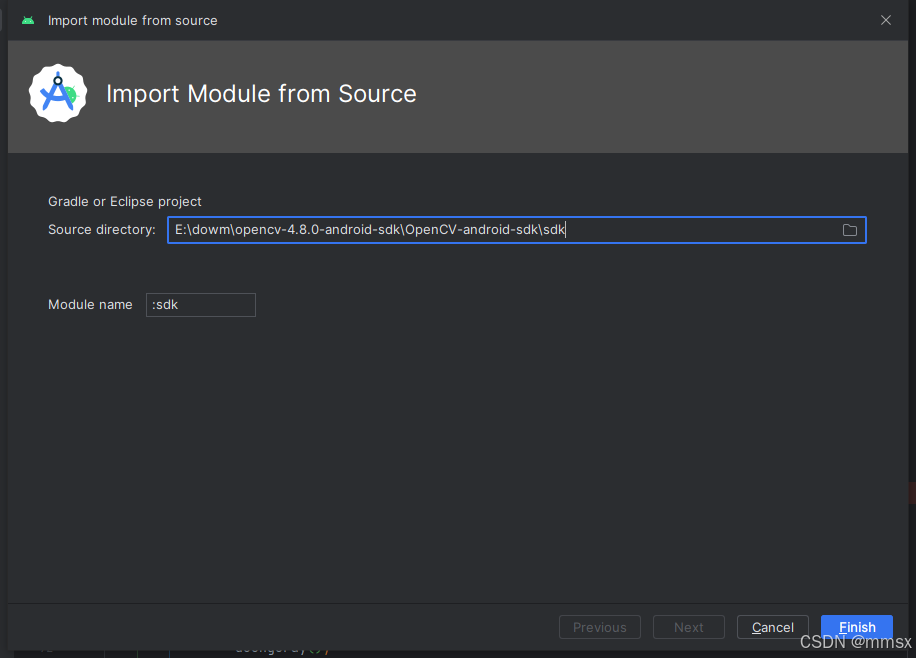
Task: Click the disabled Previous button
Action: point(599,627)
